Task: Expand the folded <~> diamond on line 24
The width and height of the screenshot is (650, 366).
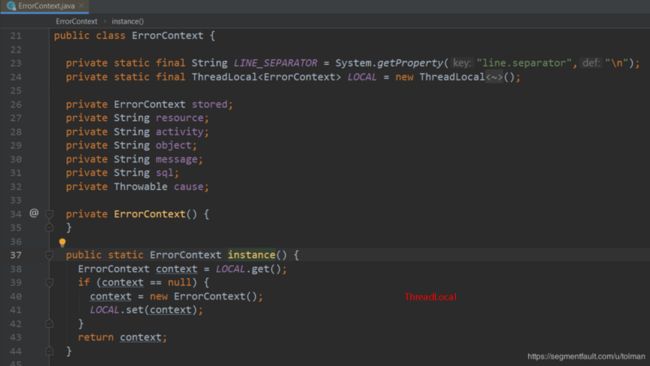Action: pyautogui.click(x=494, y=77)
